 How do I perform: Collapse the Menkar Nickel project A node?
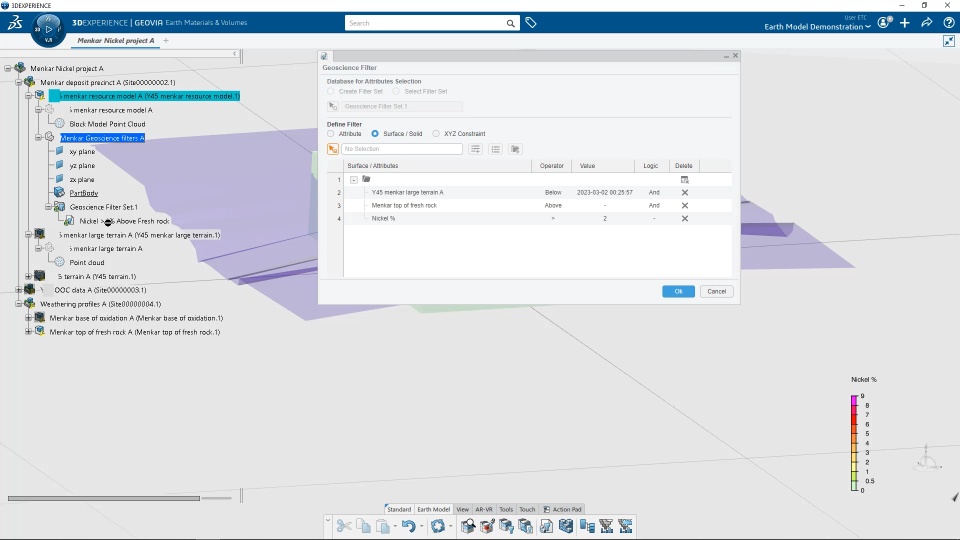coord(8,69)
